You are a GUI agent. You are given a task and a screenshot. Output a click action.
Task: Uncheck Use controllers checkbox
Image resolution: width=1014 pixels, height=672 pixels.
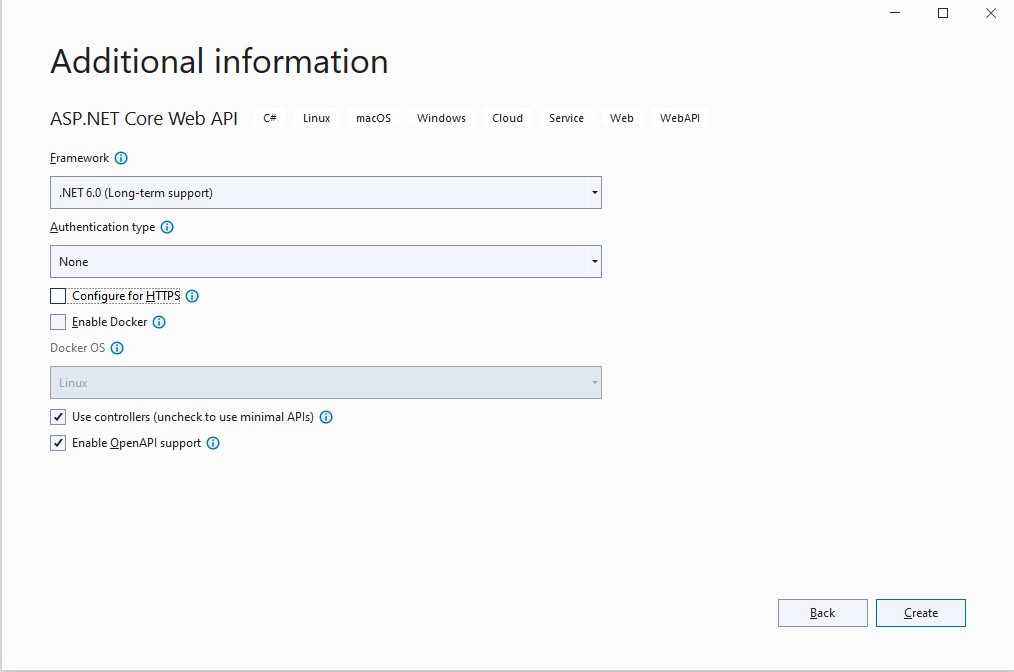click(x=58, y=417)
